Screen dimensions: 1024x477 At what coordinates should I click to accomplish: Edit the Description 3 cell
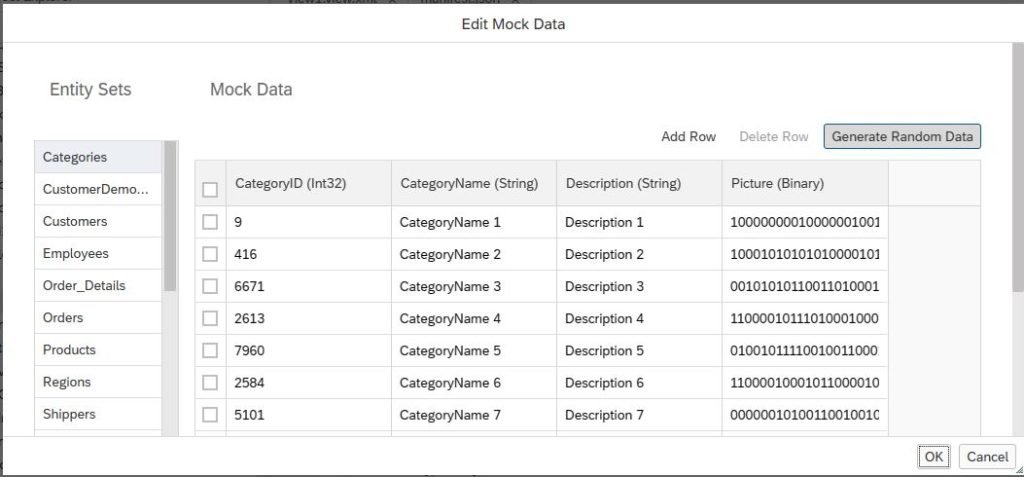tap(639, 286)
